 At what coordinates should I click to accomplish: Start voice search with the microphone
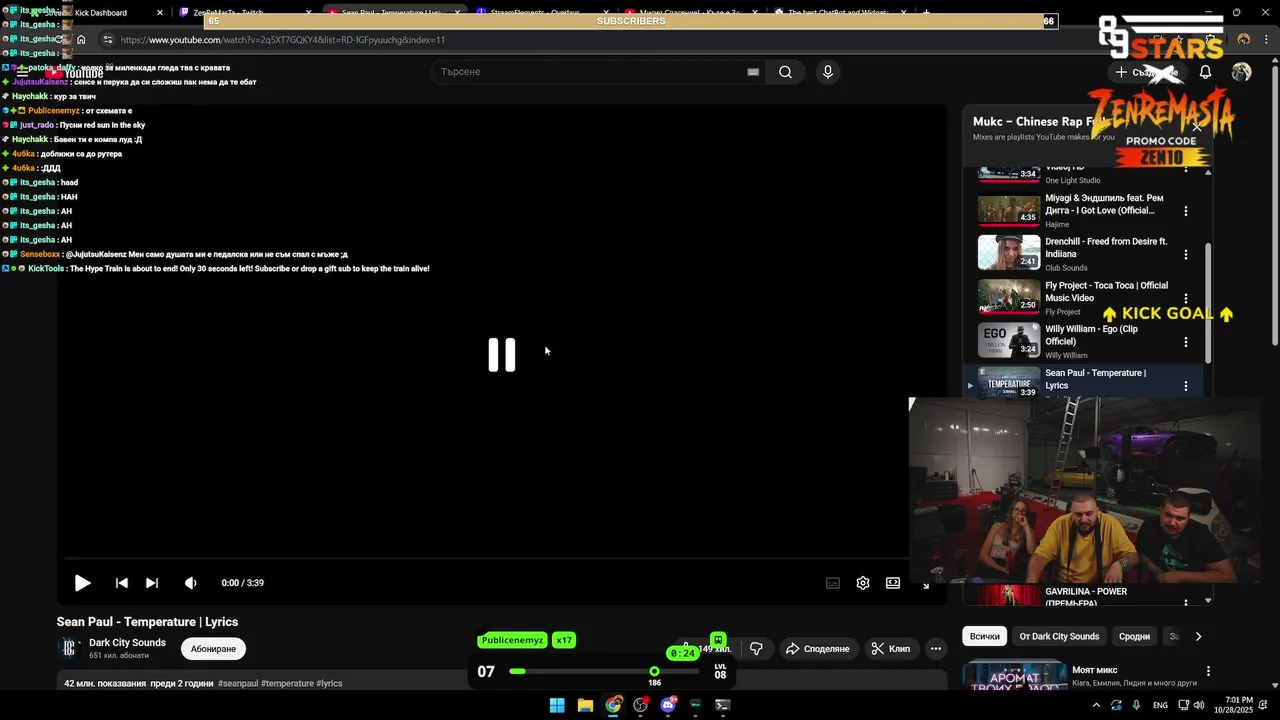point(827,72)
